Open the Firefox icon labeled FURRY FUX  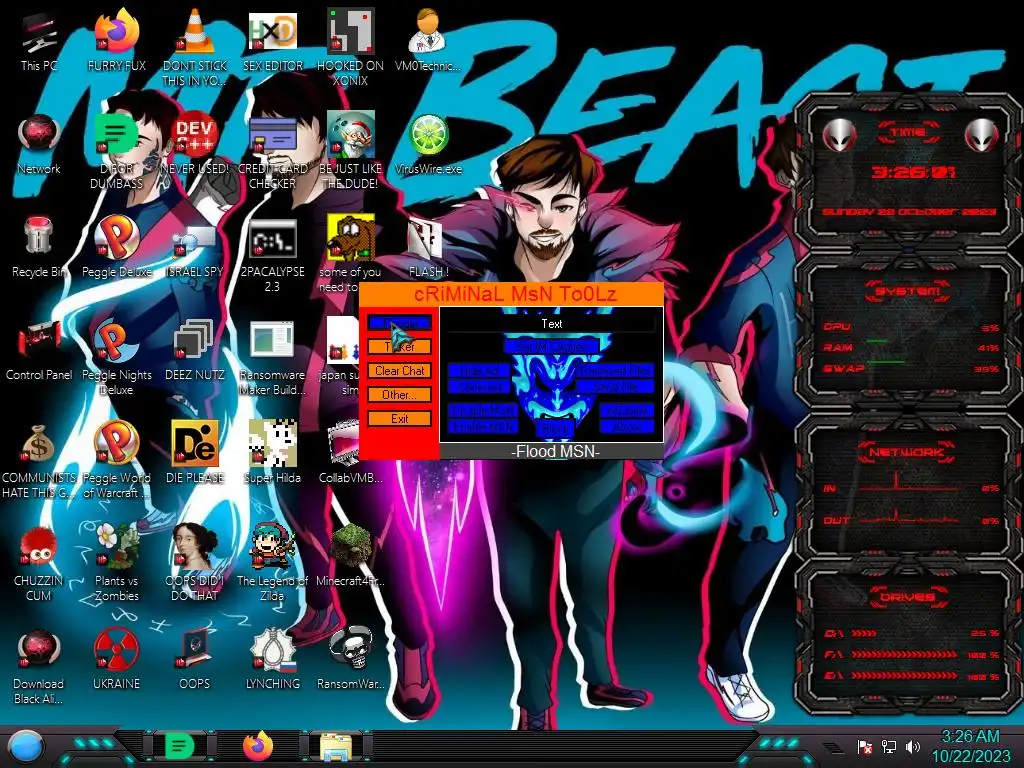(116, 40)
